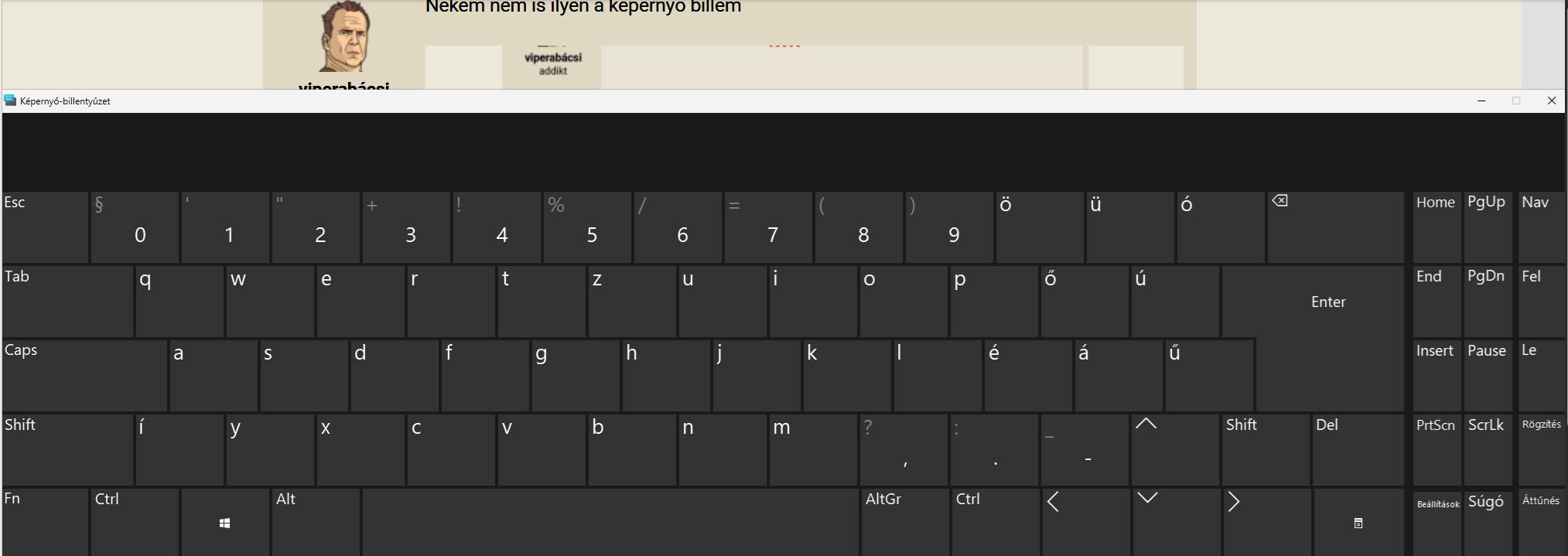Click the Le (move down) key
Screen dimensions: 1568x556
pos(1541,376)
